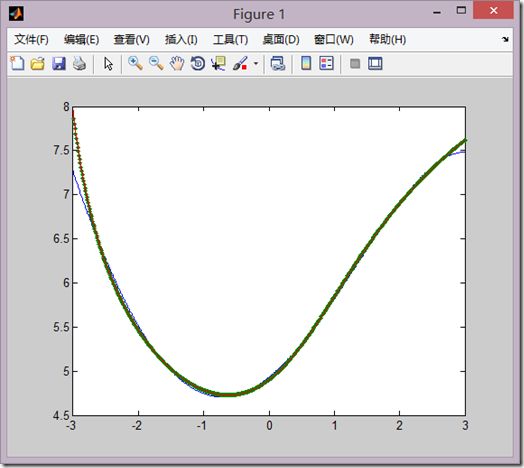Open the 文件(F) menu
Viewport: 524px width, 468px height.
pos(31,39)
